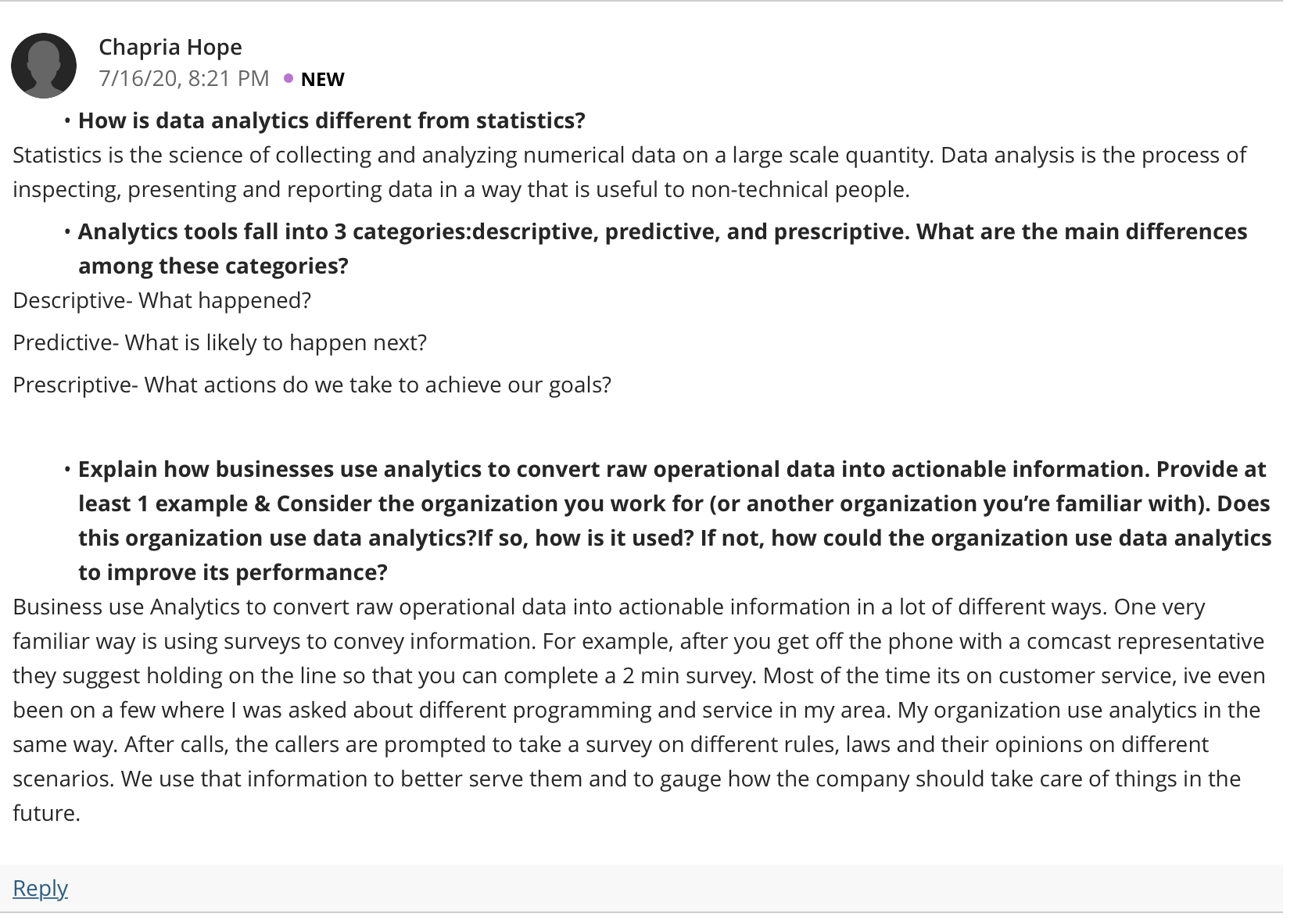
Task: Click the line 'Predictive- What is likely to happen next?'
Action: click(220, 342)
